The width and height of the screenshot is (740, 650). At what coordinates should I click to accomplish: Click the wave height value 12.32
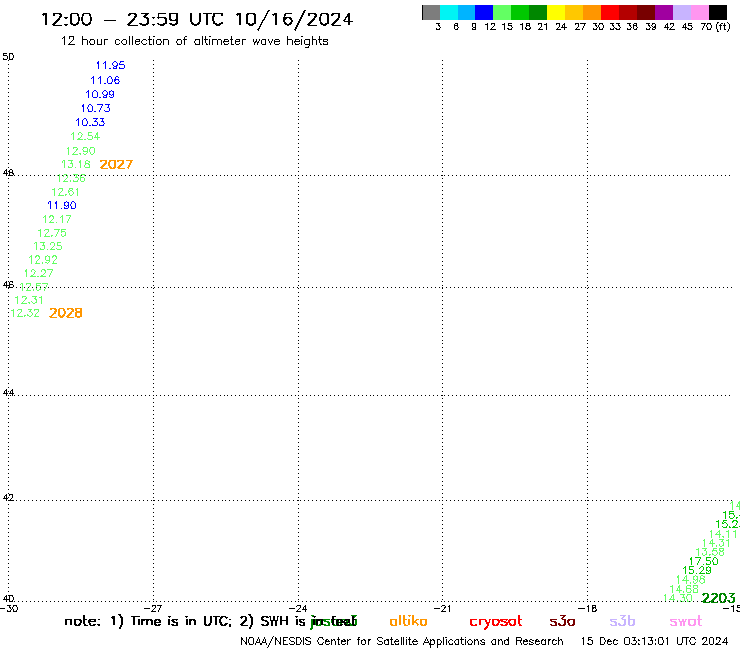(x=25, y=313)
